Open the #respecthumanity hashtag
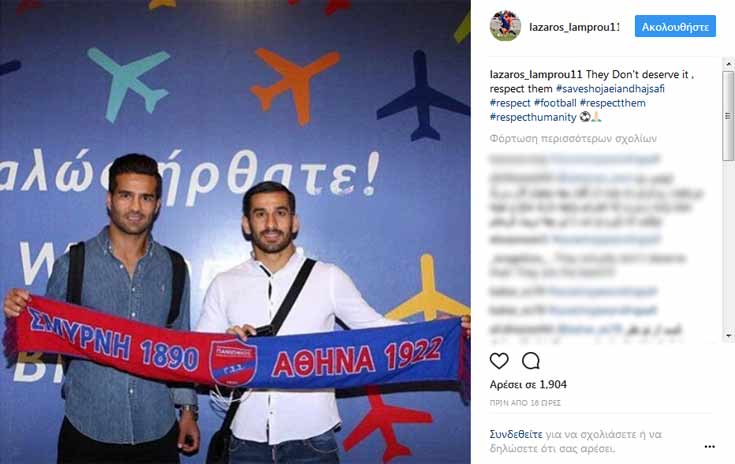This screenshot has width=735, height=464. tap(533, 117)
